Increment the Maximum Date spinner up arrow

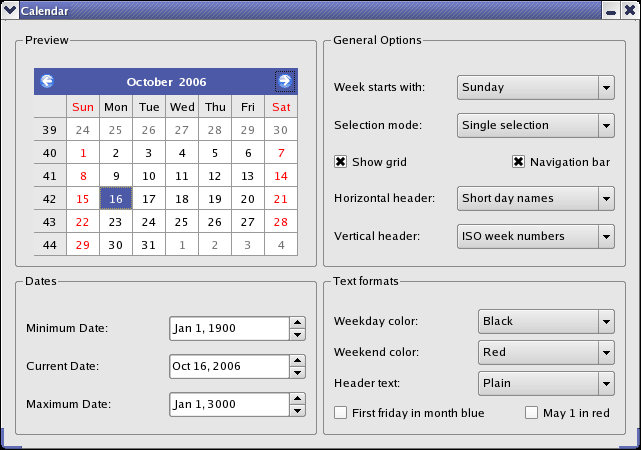click(297, 398)
